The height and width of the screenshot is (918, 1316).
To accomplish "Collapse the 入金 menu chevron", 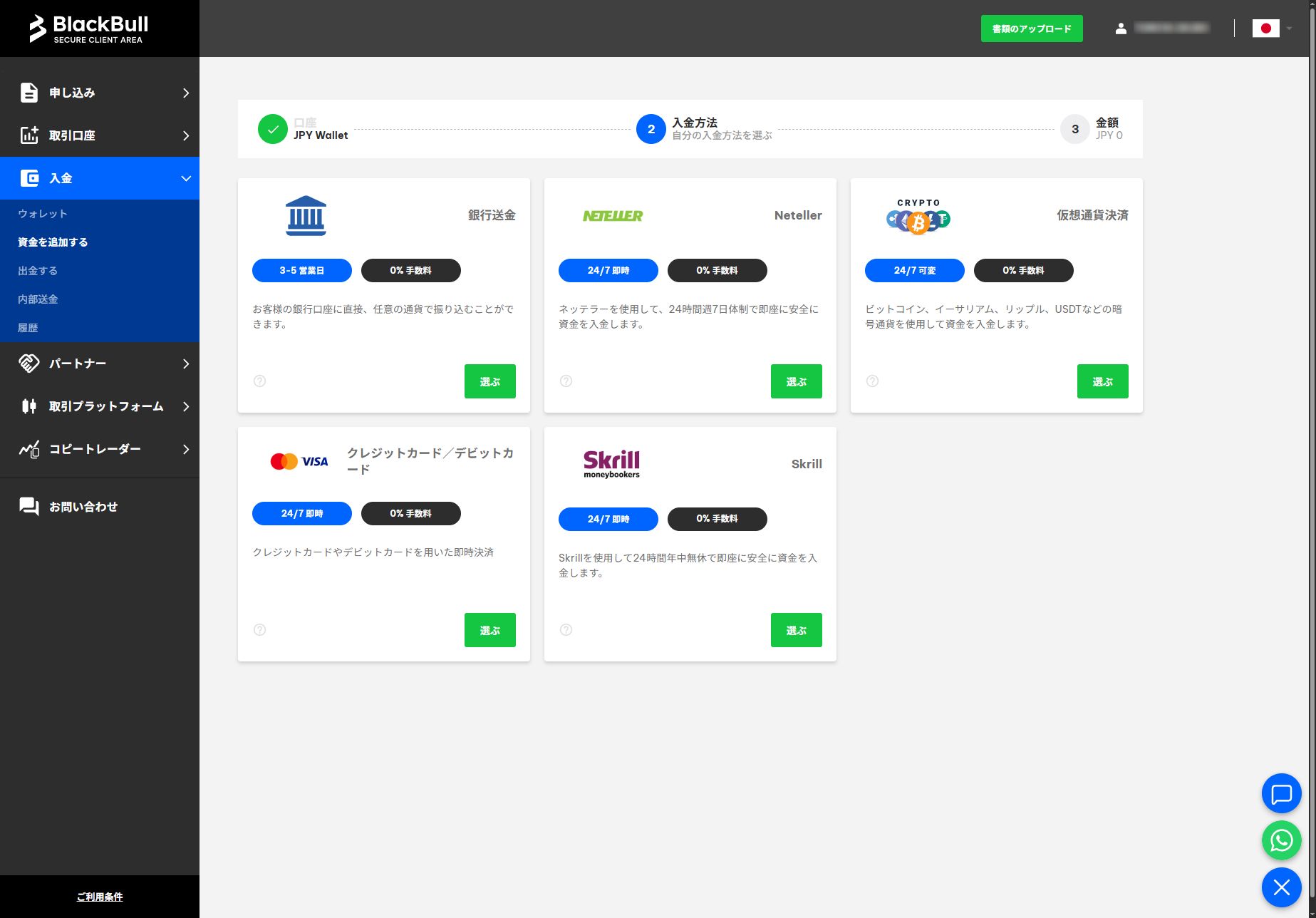I will (185, 178).
